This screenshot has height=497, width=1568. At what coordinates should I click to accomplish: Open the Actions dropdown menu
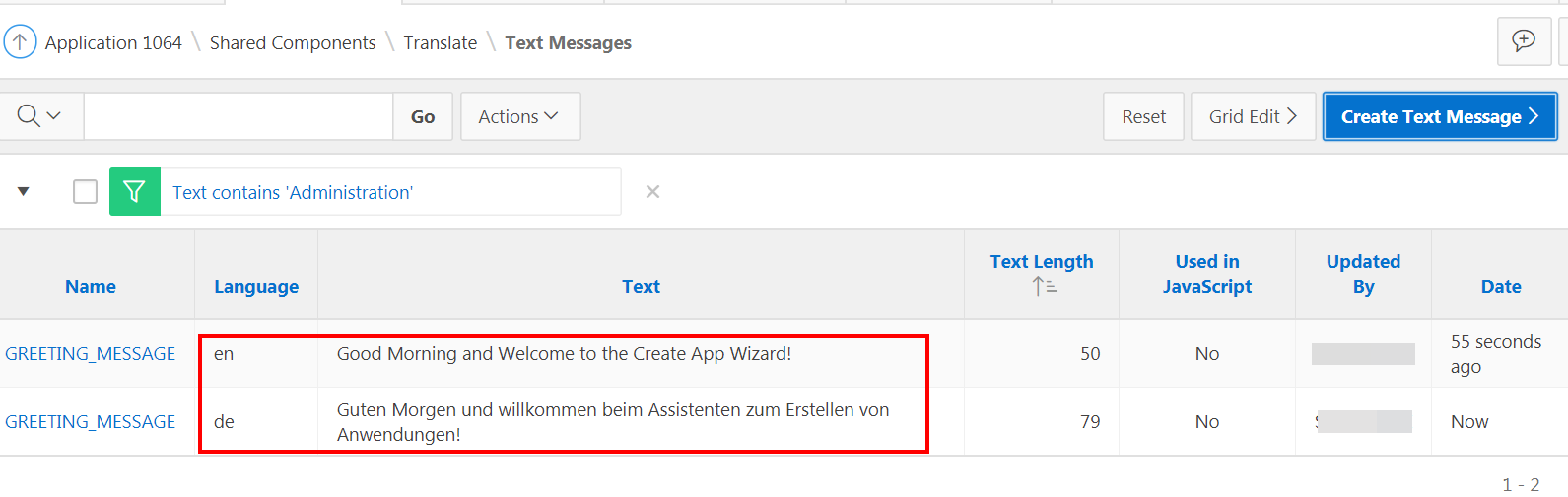pos(519,116)
